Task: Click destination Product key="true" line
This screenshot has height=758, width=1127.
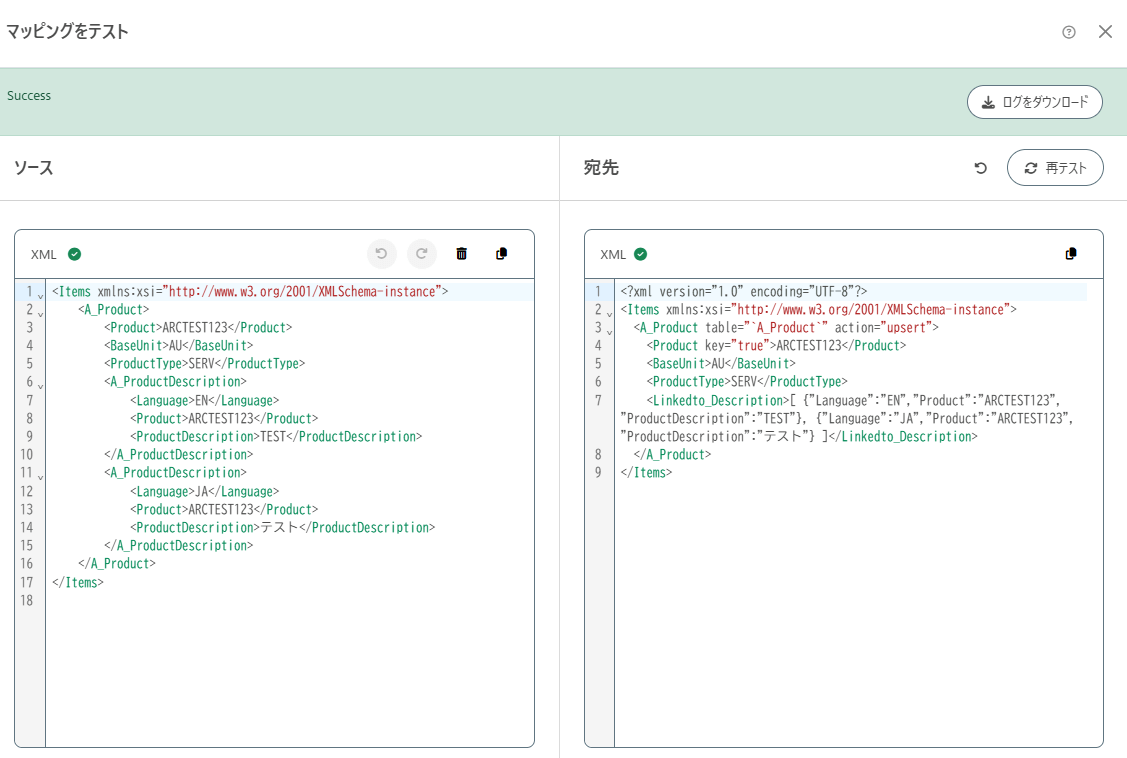Action: 776,346
